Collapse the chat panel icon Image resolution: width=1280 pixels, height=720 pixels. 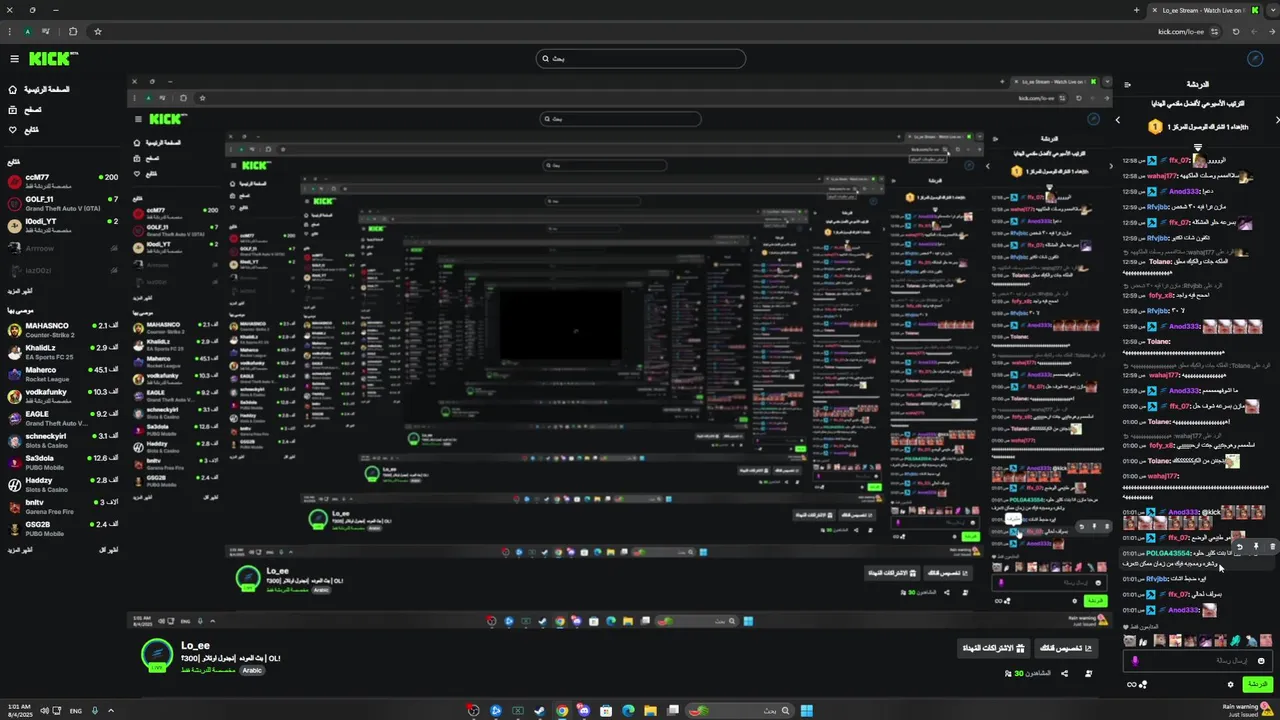click(1128, 85)
